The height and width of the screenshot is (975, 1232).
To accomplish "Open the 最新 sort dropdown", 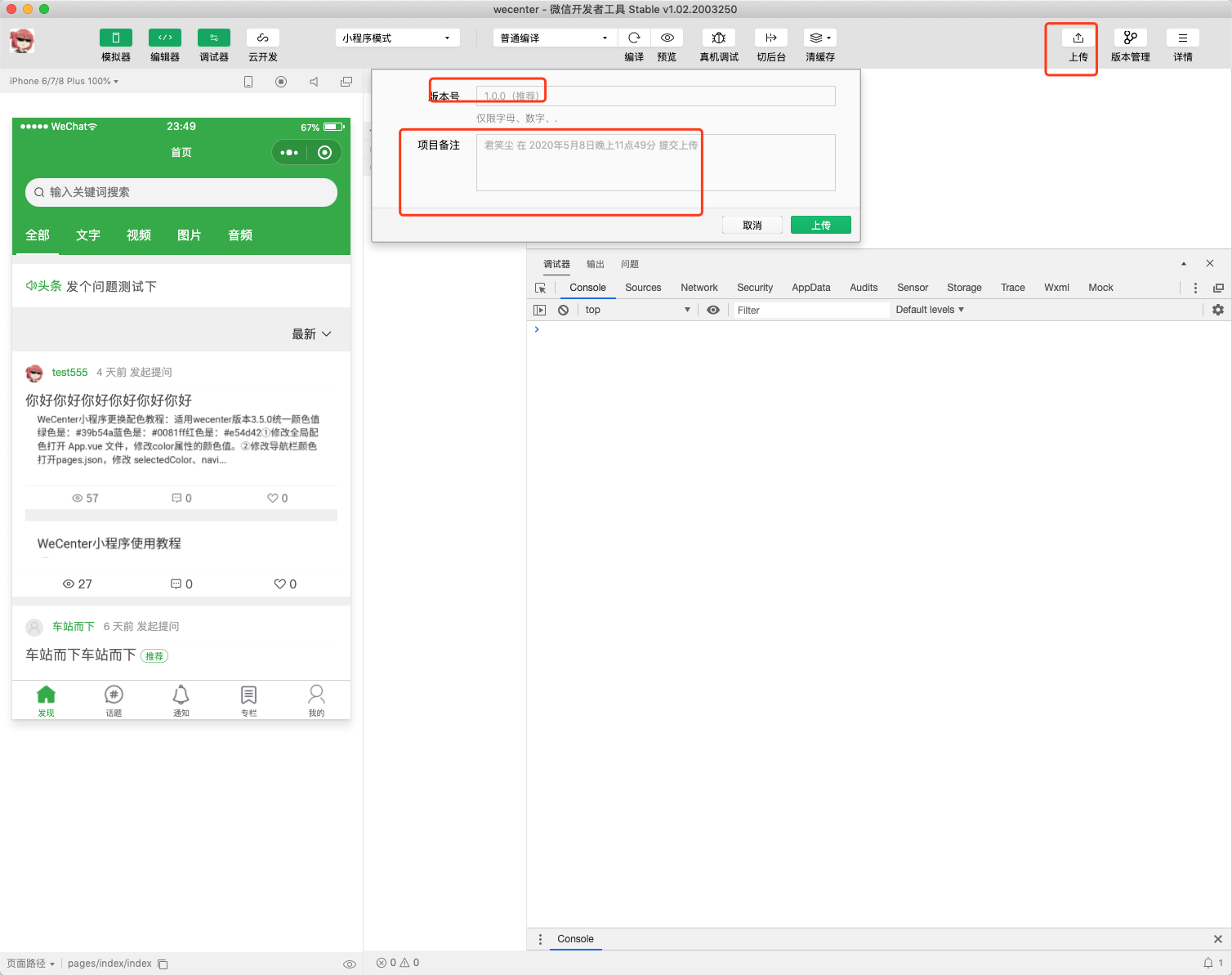I will pos(312,334).
